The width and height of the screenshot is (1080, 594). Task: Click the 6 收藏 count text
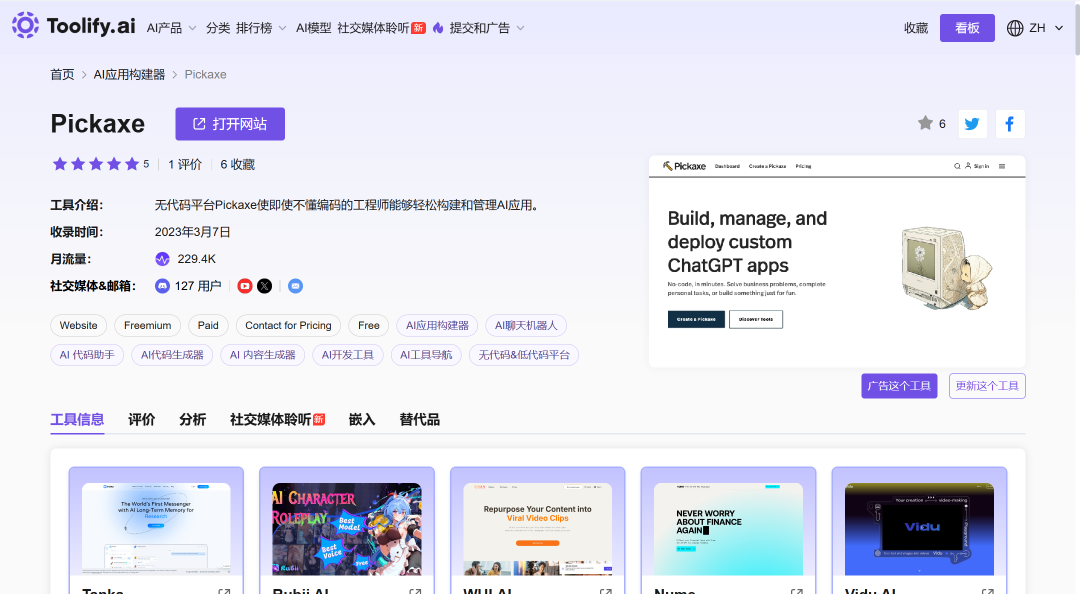[x=238, y=164]
